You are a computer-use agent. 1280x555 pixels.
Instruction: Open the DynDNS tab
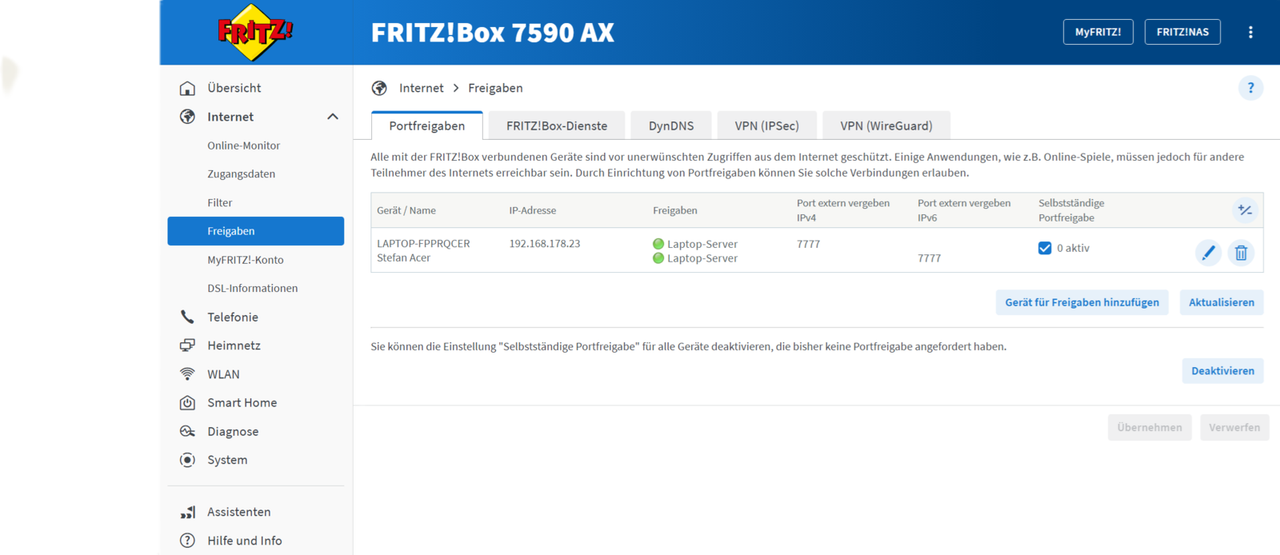[671, 126]
